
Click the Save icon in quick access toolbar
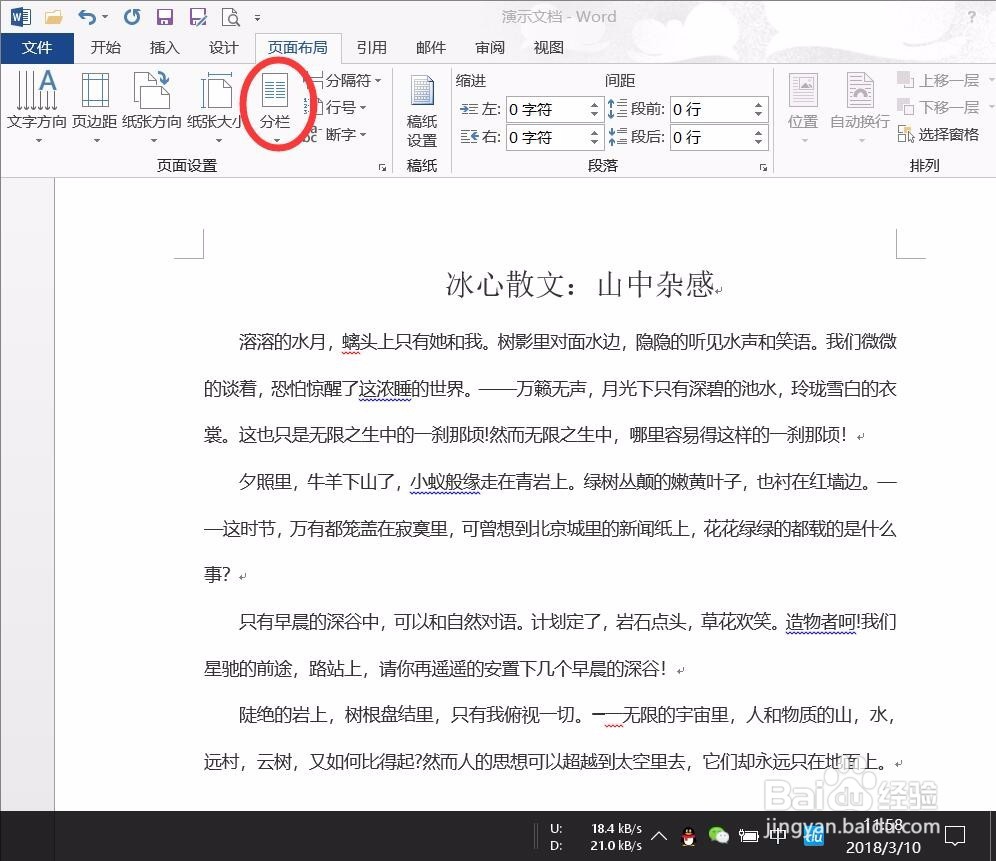click(x=164, y=16)
